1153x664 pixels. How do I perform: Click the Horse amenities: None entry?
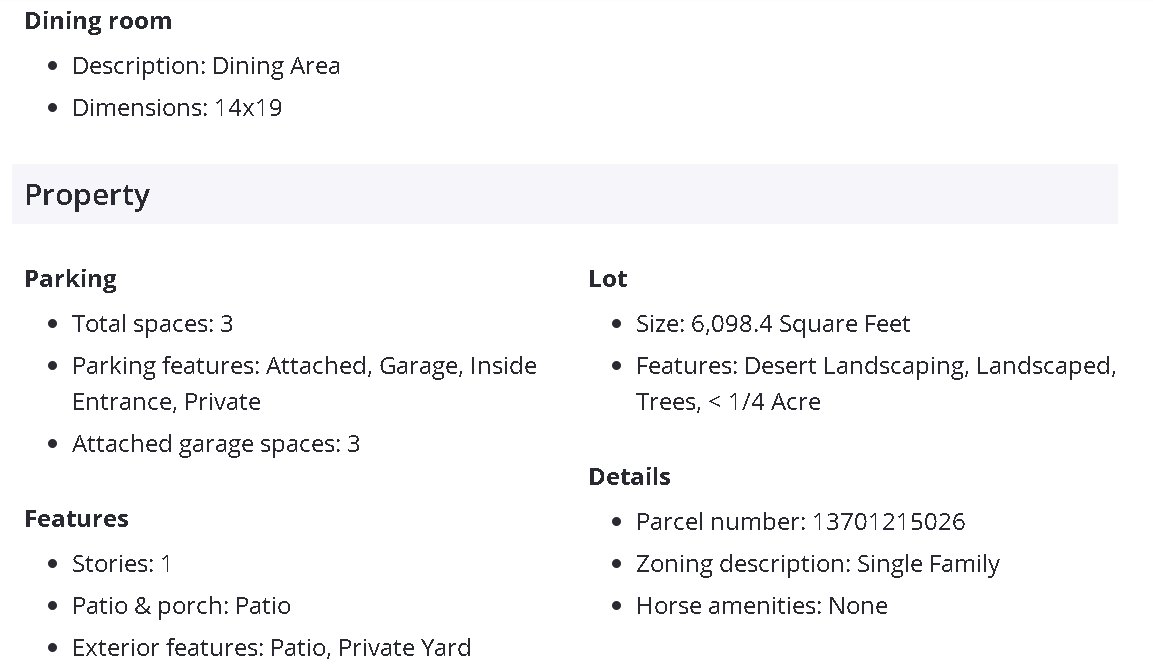[761, 606]
